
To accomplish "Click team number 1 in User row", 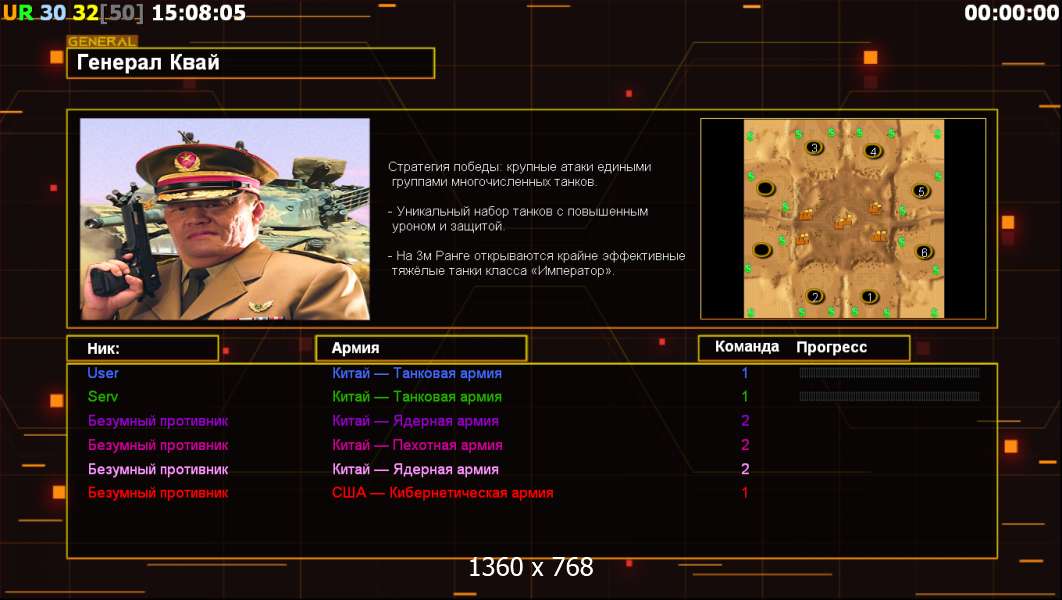I will (745, 372).
